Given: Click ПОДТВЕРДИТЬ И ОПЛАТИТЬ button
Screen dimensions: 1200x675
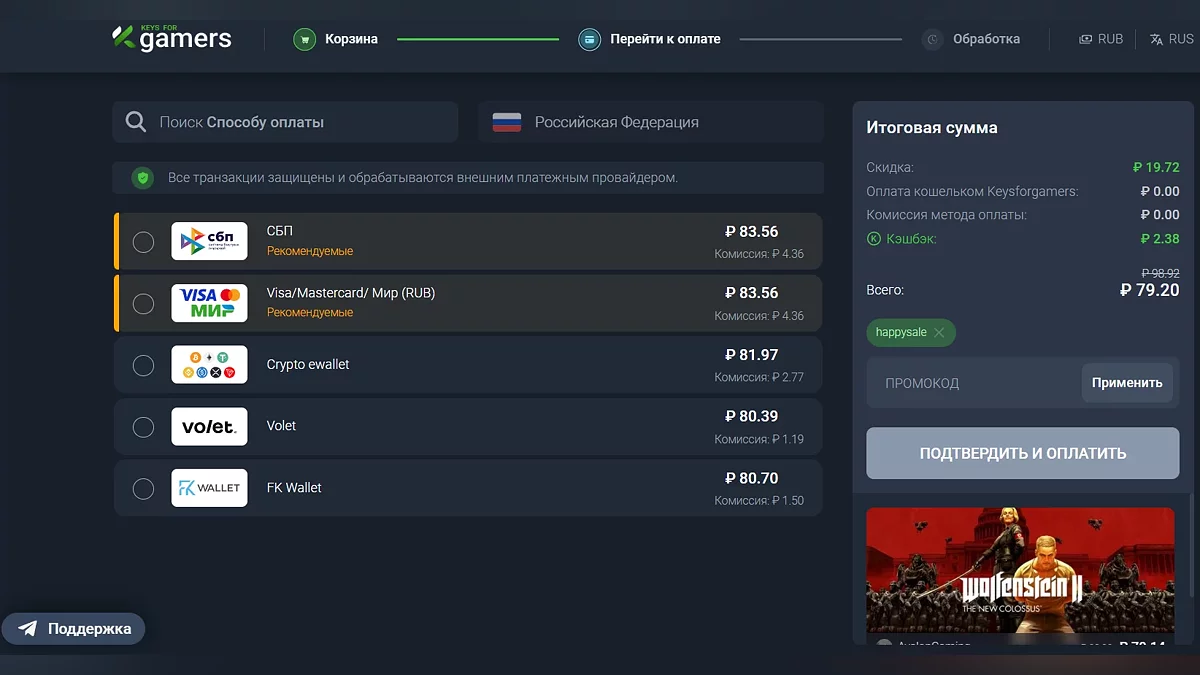Looking at the screenshot, I should (1023, 454).
